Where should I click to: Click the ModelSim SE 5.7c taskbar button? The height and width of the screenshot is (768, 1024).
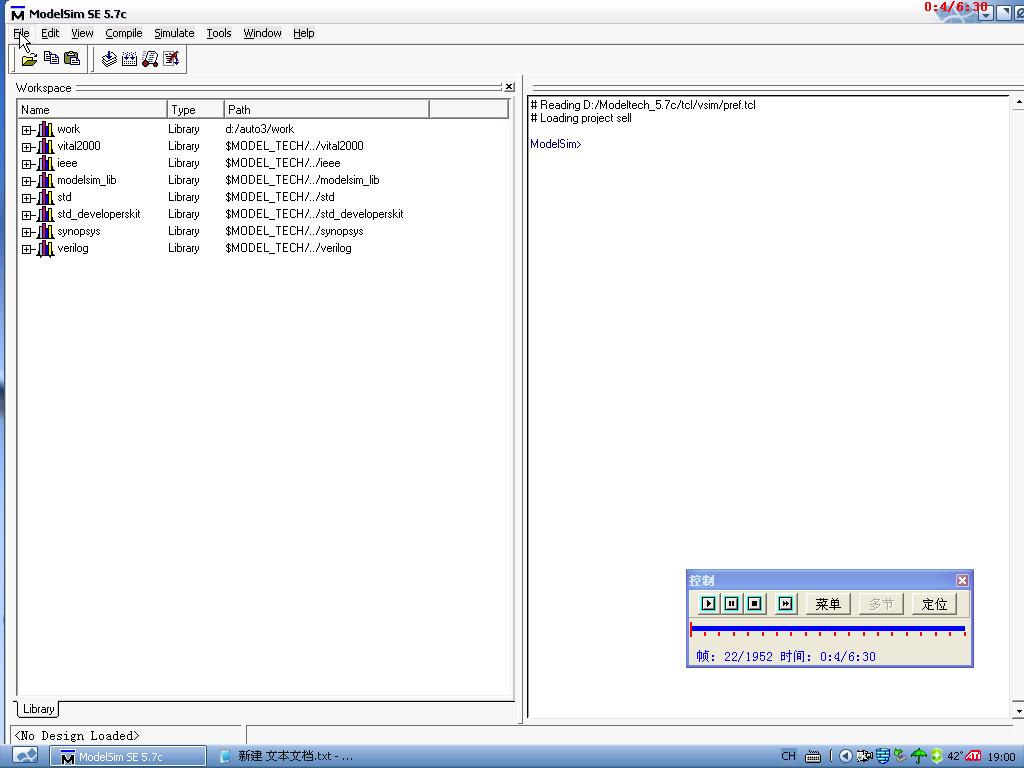pos(128,756)
